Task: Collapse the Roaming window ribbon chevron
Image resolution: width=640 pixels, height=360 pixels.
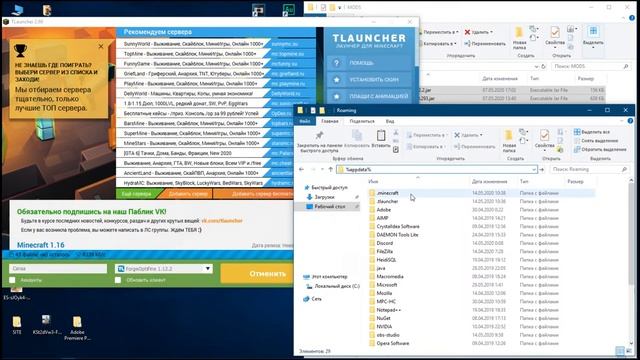Action: [x=622, y=121]
